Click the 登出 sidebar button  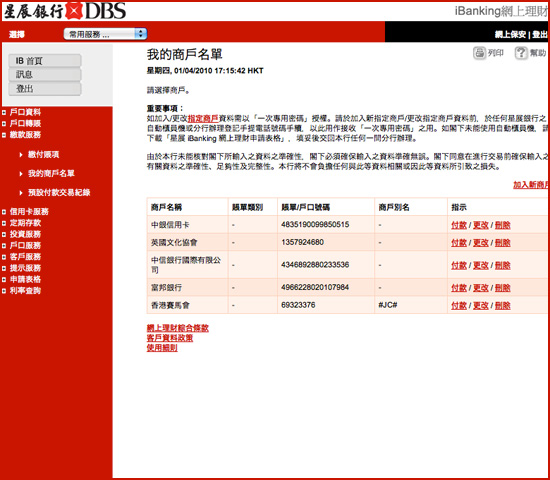(45, 88)
